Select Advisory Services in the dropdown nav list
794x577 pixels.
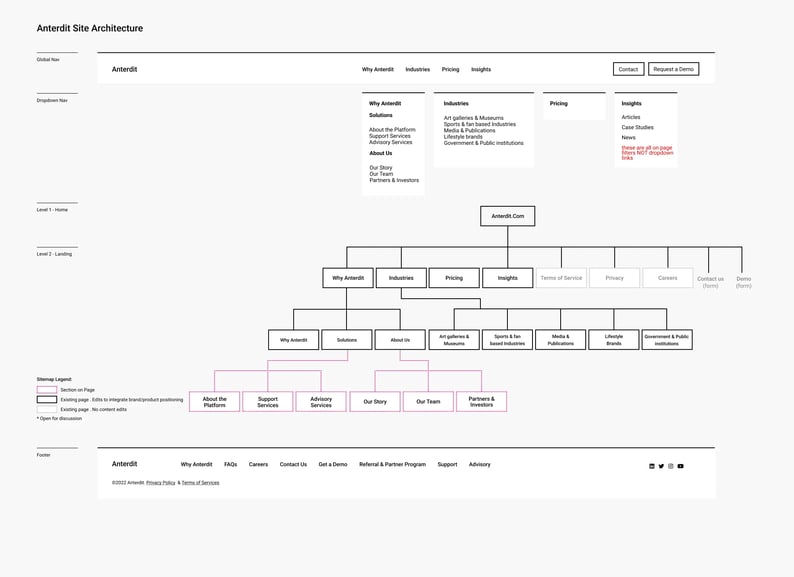pyautogui.click(x=390, y=142)
